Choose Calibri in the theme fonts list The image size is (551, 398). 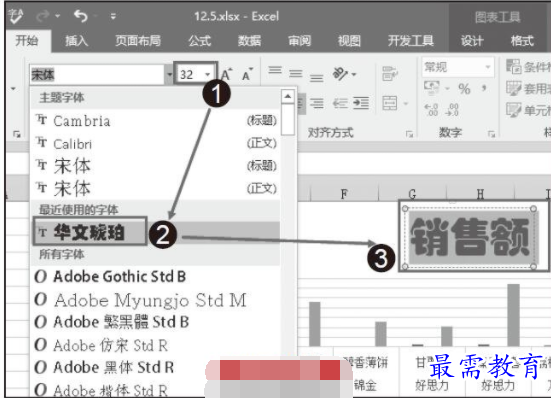click(x=155, y=143)
